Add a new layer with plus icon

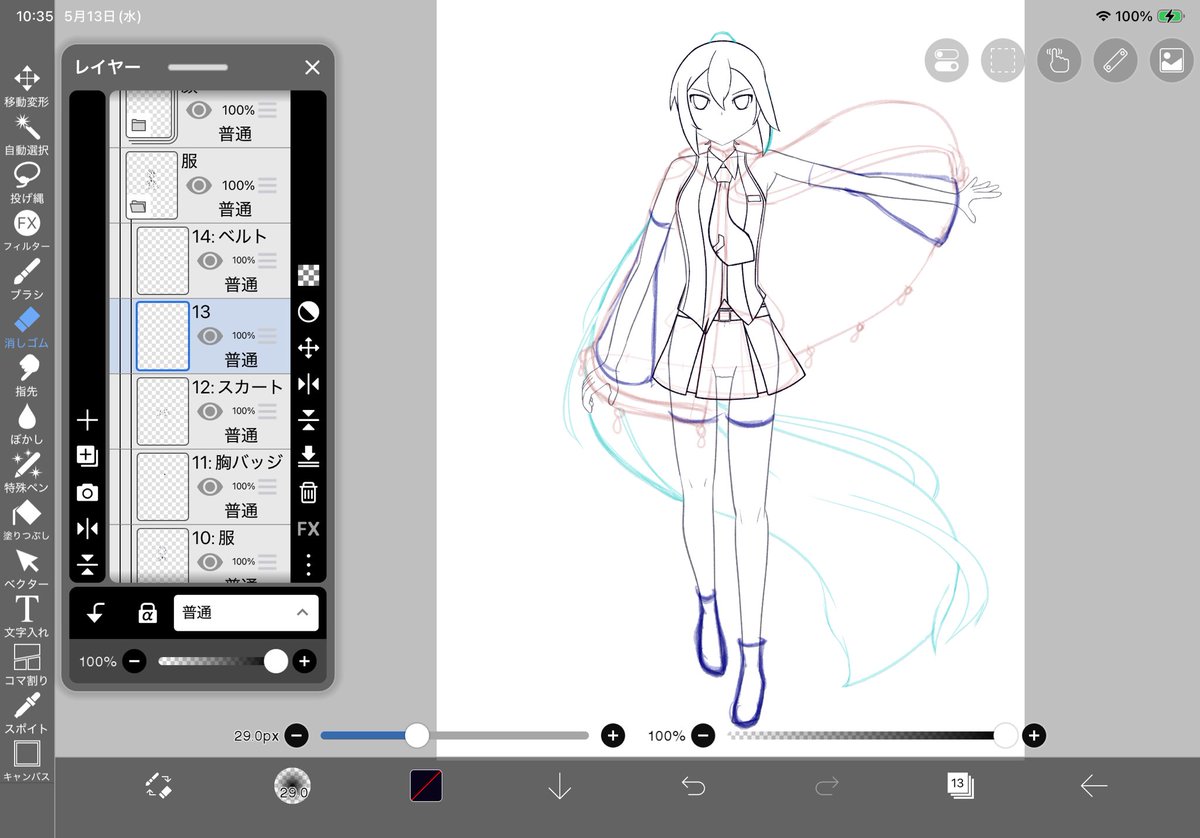pos(87,420)
